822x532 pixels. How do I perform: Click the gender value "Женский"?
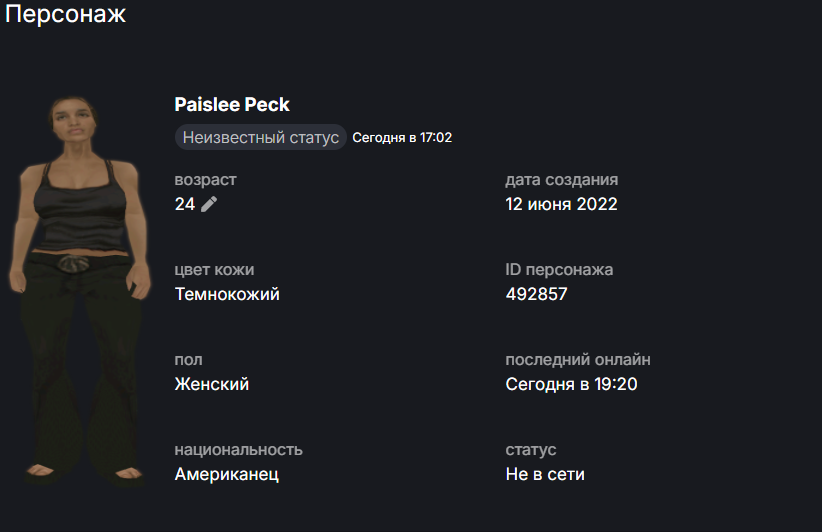pyautogui.click(x=211, y=384)
